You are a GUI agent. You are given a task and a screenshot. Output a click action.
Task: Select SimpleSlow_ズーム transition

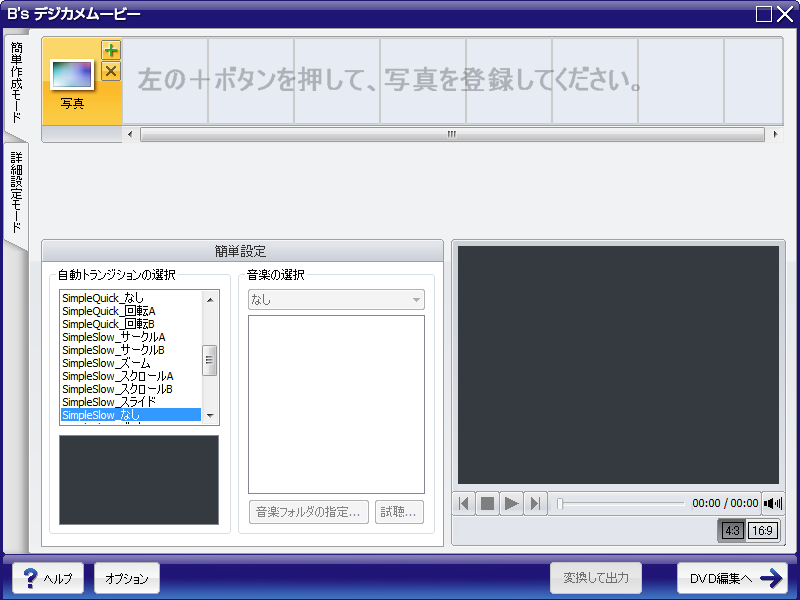(131, 363)
